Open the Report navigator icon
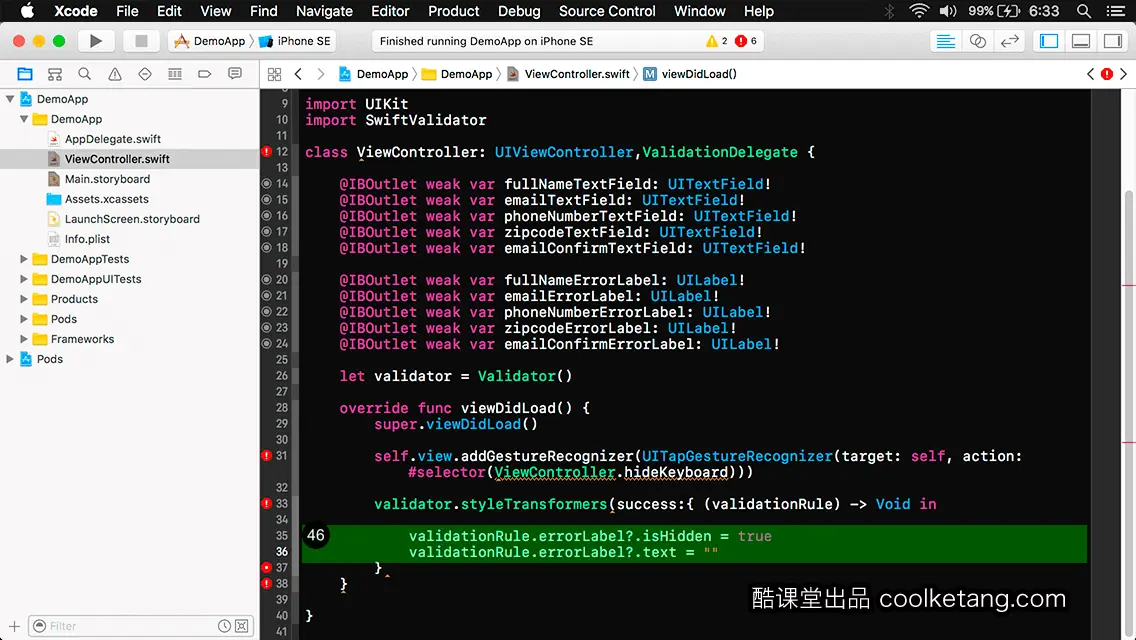 pos(235,74)
